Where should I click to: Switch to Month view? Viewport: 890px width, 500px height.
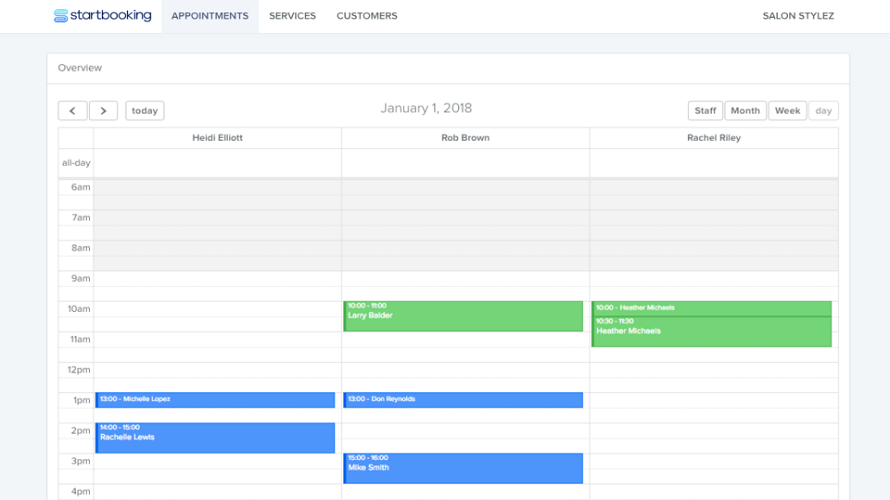[745, 111]
